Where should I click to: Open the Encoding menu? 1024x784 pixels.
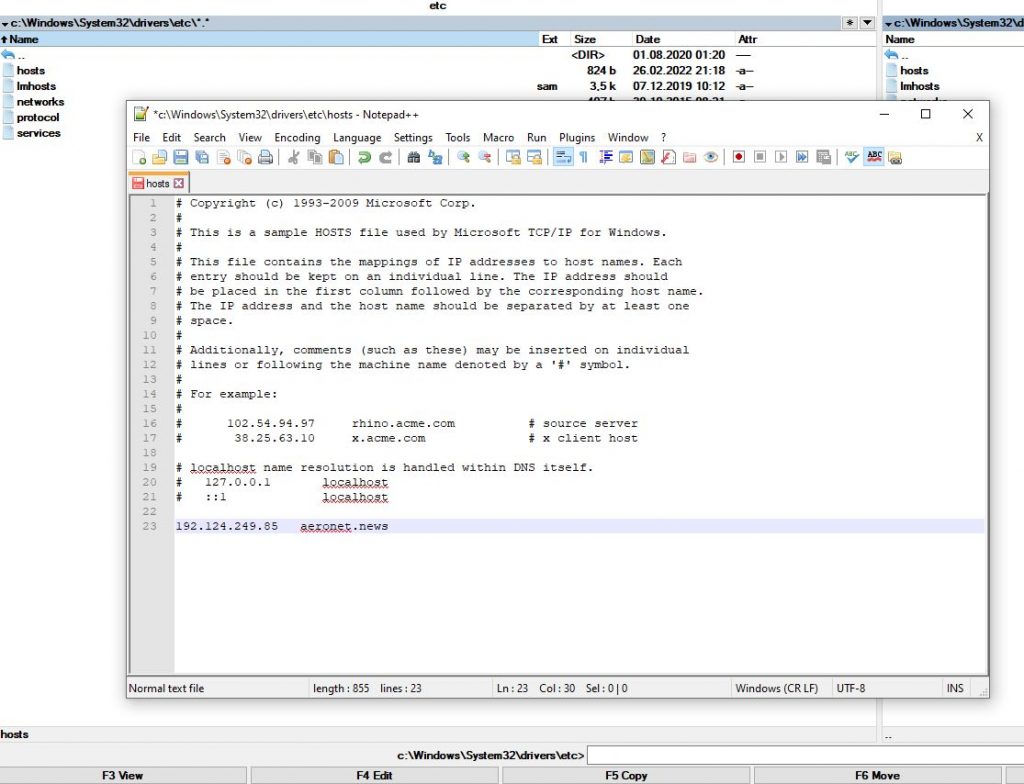[x=297, y=138]
